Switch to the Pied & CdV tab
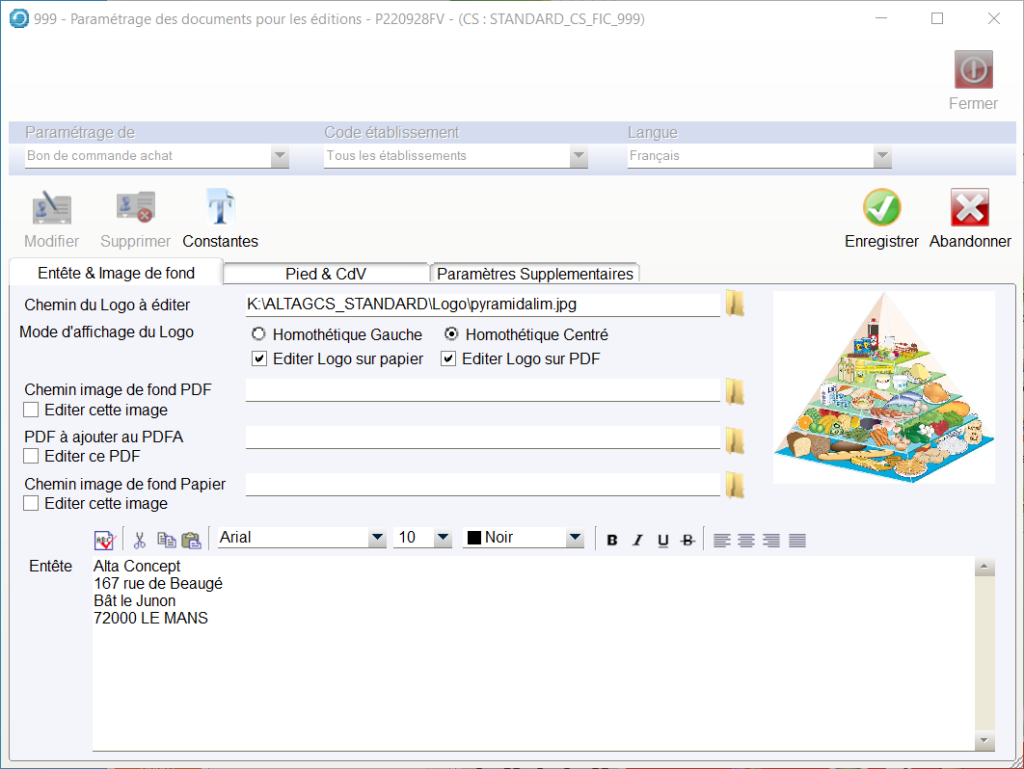 [x=326, y=274]
